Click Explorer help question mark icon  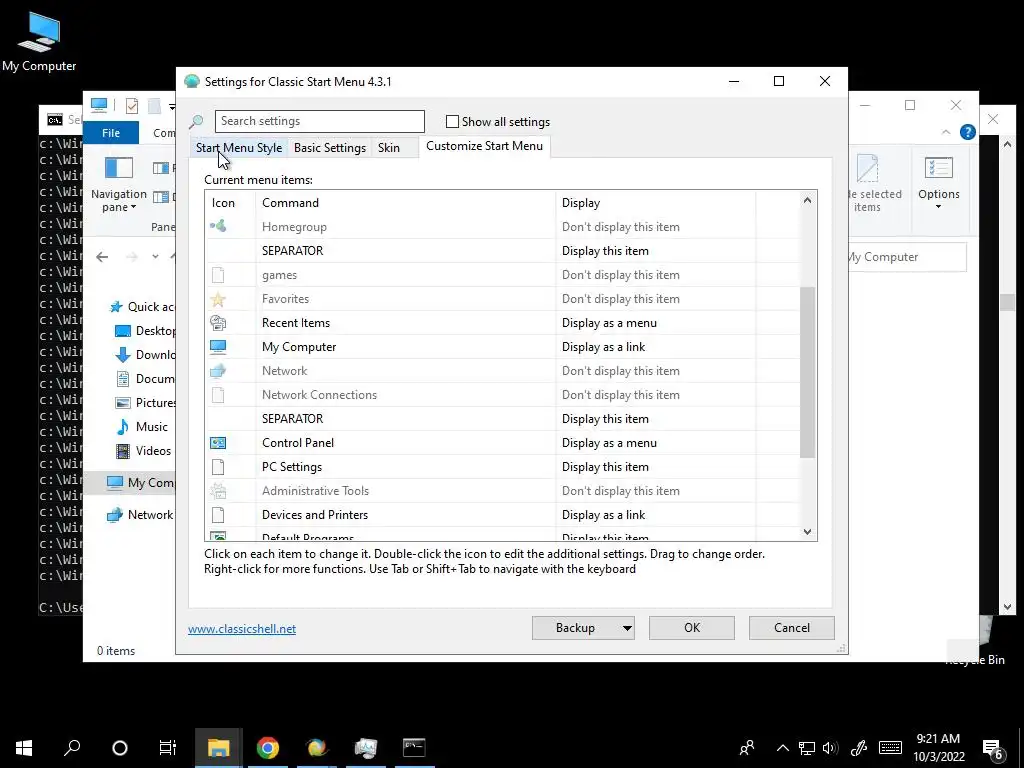coord(967,133)
